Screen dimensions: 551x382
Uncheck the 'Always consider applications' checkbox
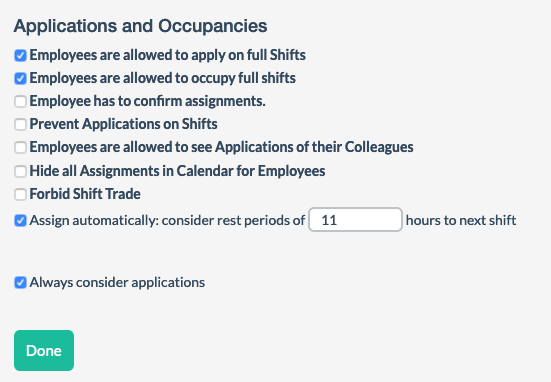pos(20,283)
